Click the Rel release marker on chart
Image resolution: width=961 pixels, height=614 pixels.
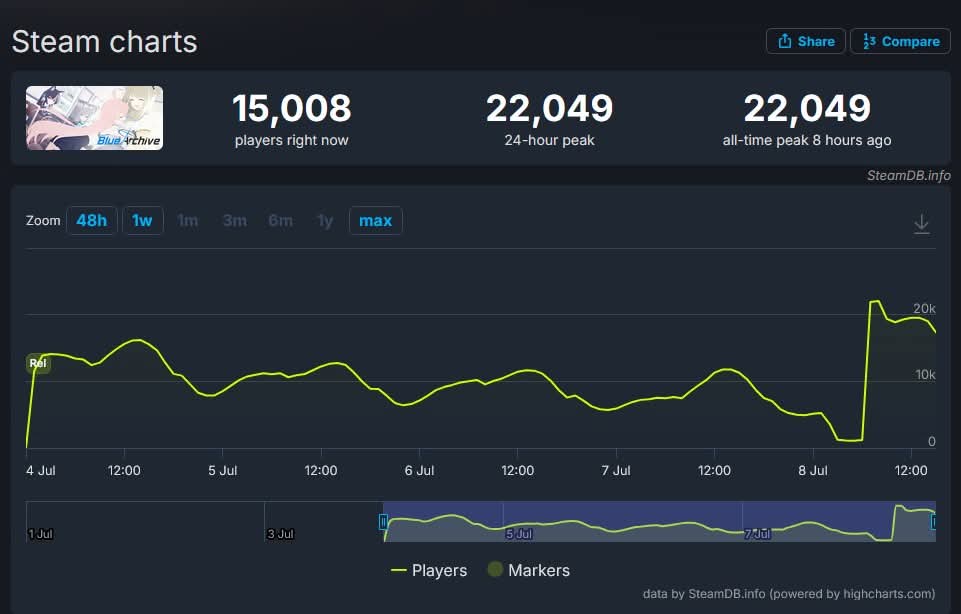coord(38,363)
